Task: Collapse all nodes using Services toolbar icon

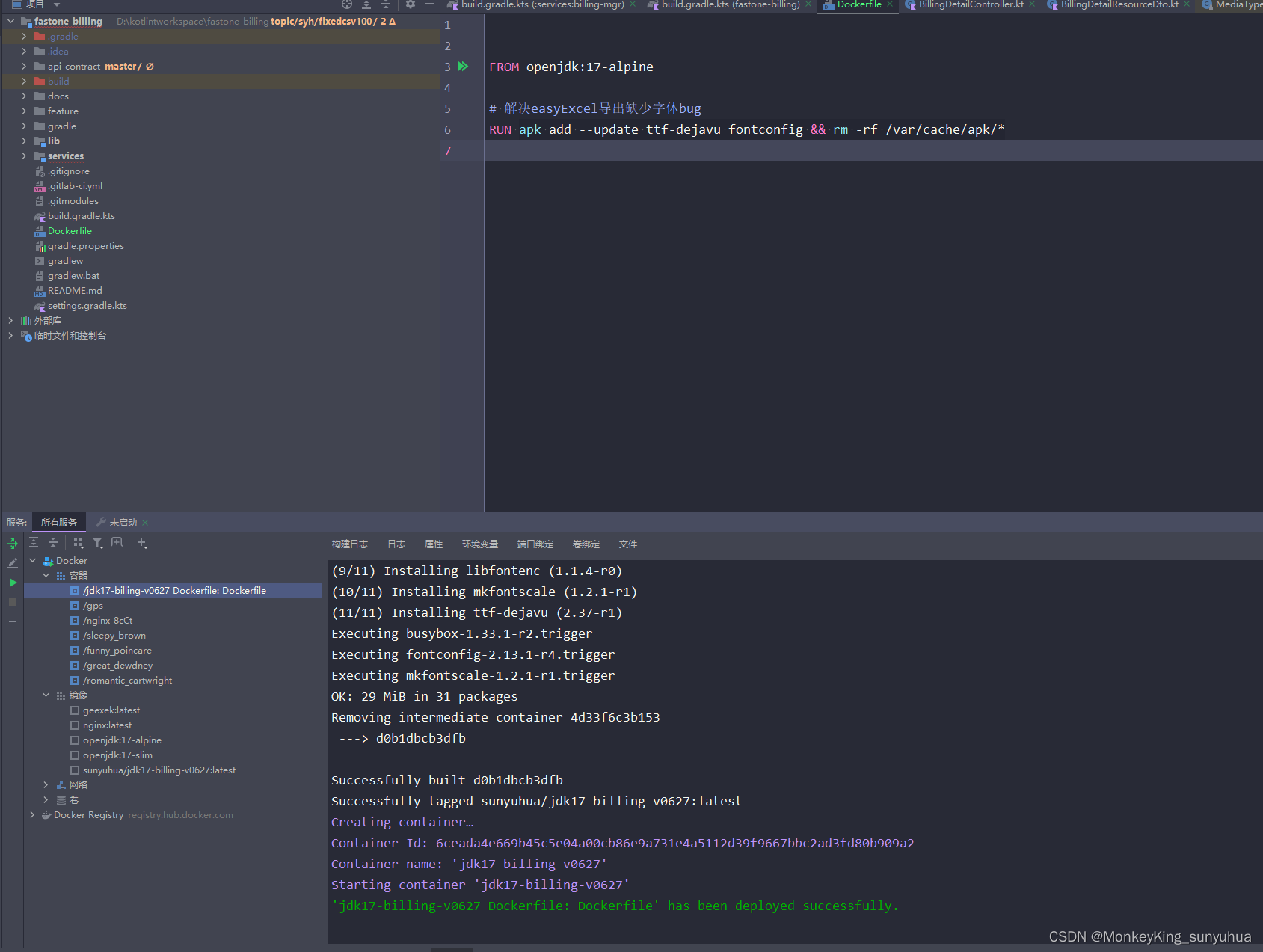Action: [x=52, y=543]
